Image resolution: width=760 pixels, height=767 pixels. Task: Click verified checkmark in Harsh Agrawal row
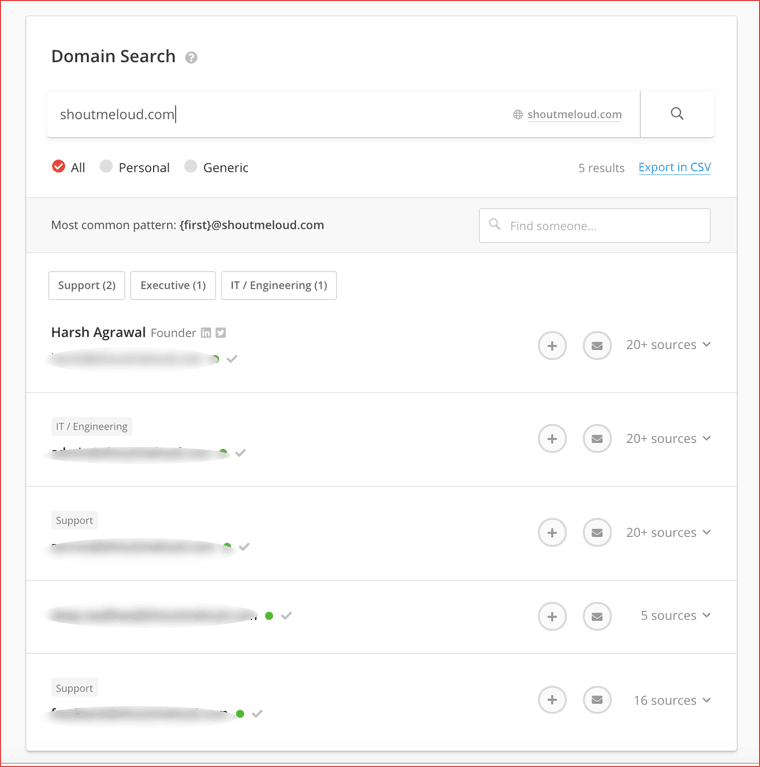[232, 359]
